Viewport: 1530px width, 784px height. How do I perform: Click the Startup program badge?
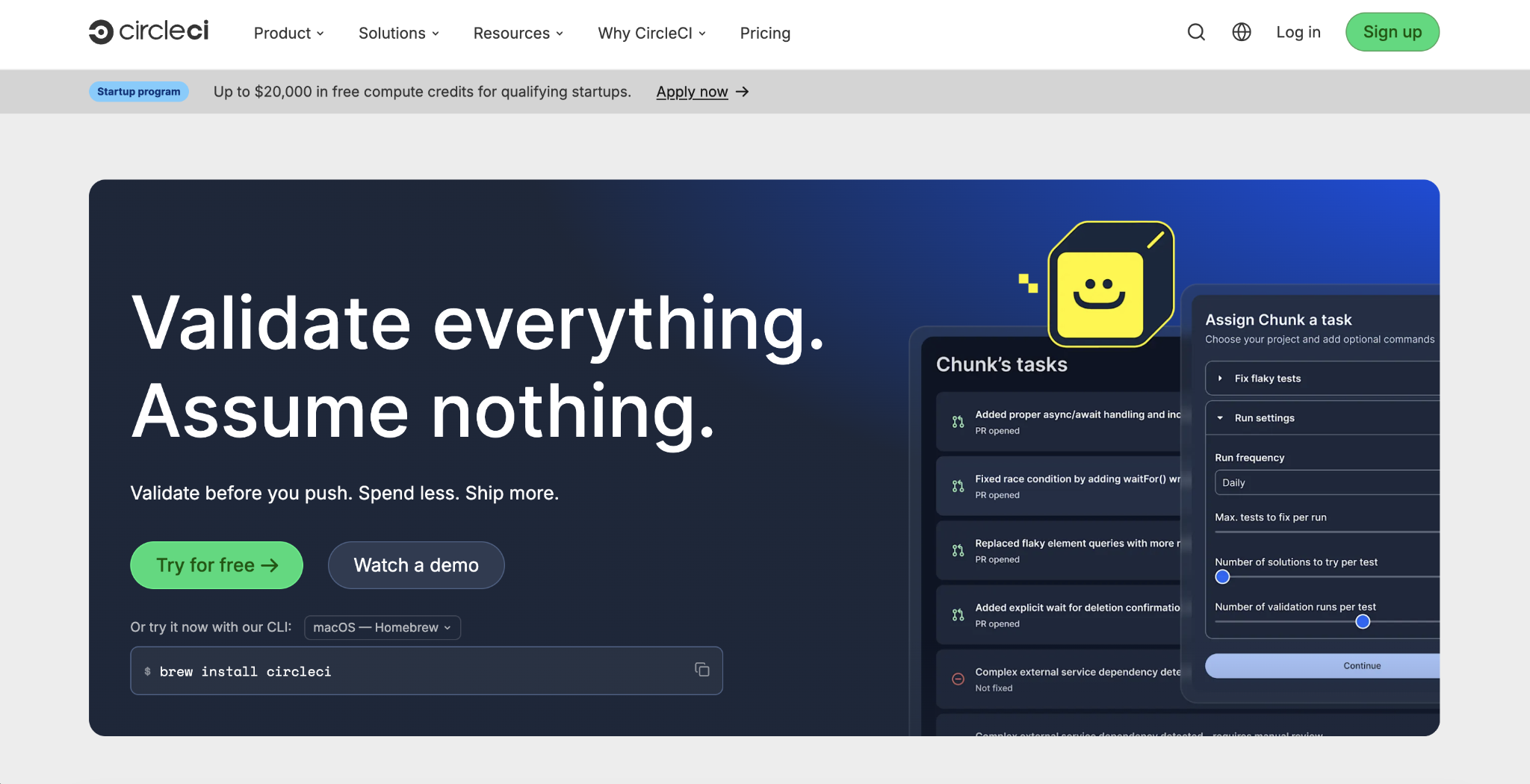click(x=139, y=92)
